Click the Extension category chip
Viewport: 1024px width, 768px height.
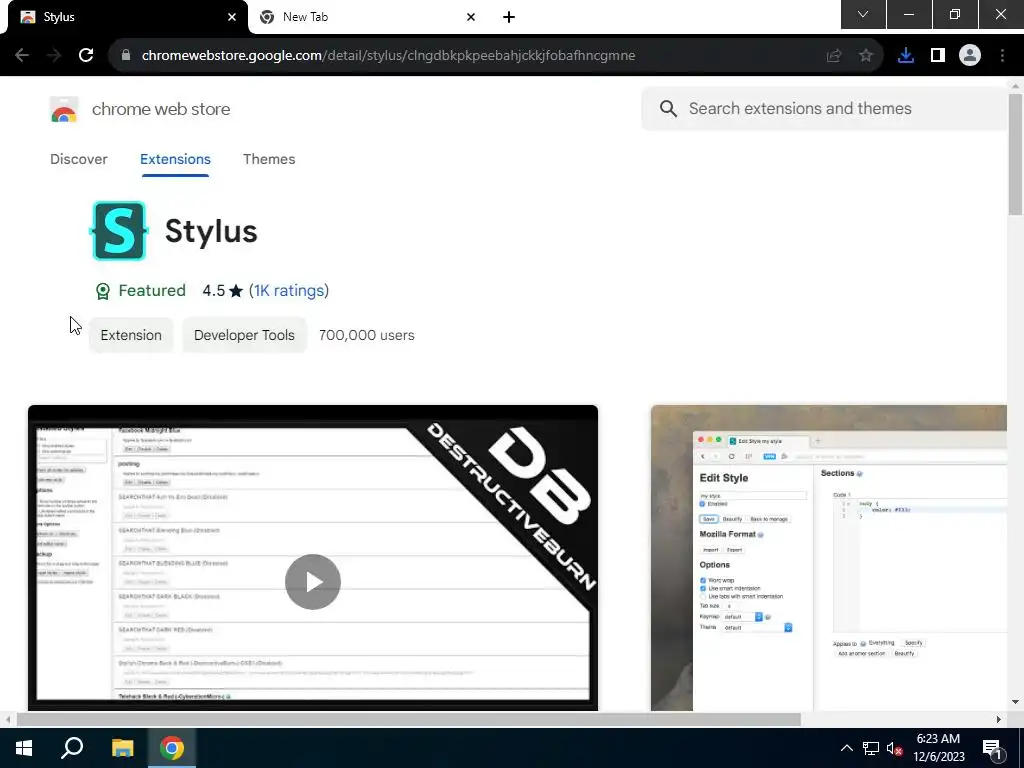click(131, 335)
